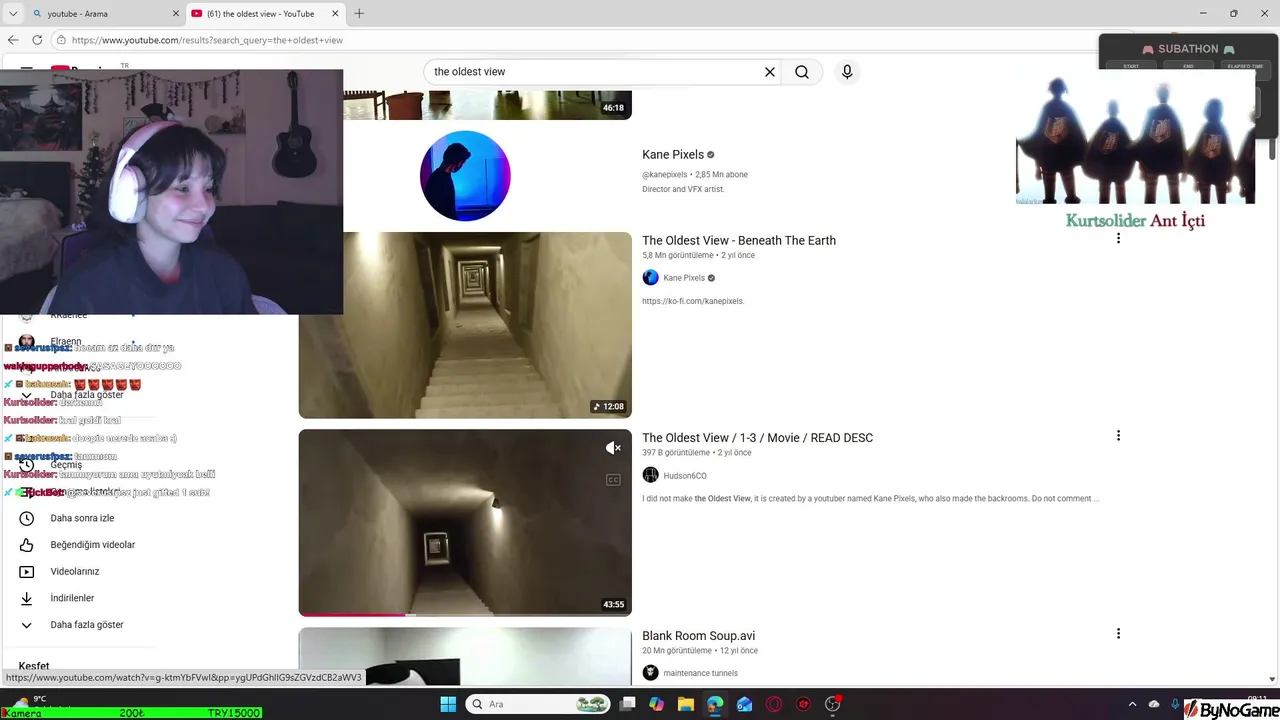1280x720 pixels.
Task: Reload the current page
Action: point(37,40)
